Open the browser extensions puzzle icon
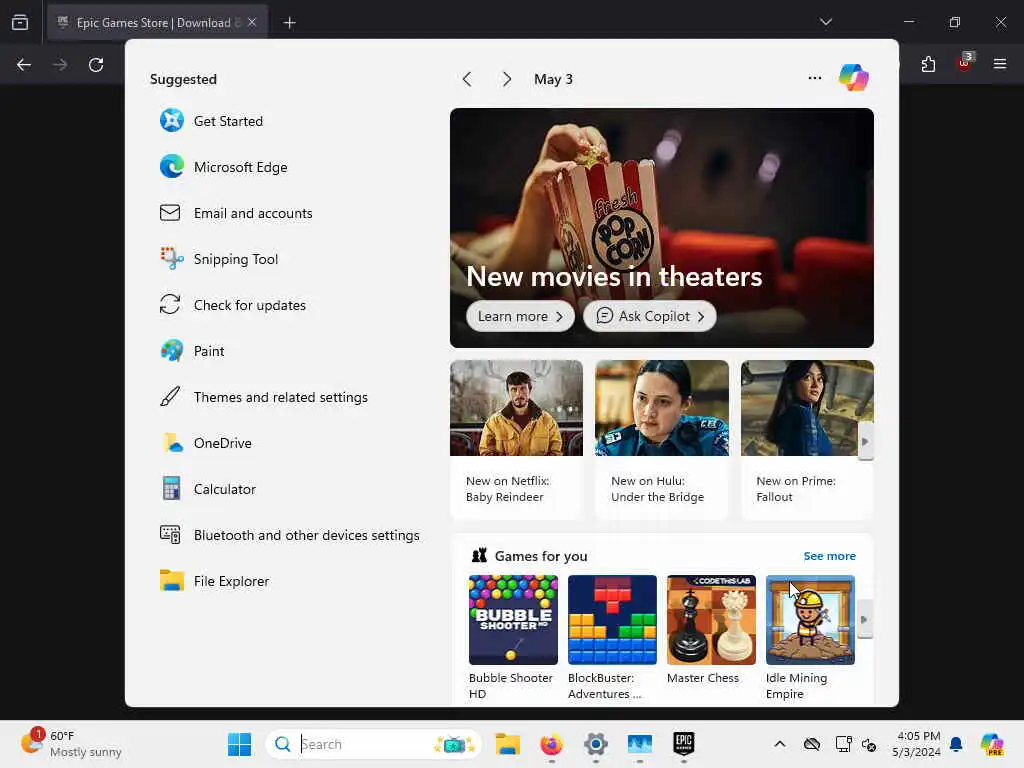 click(928, 64)
